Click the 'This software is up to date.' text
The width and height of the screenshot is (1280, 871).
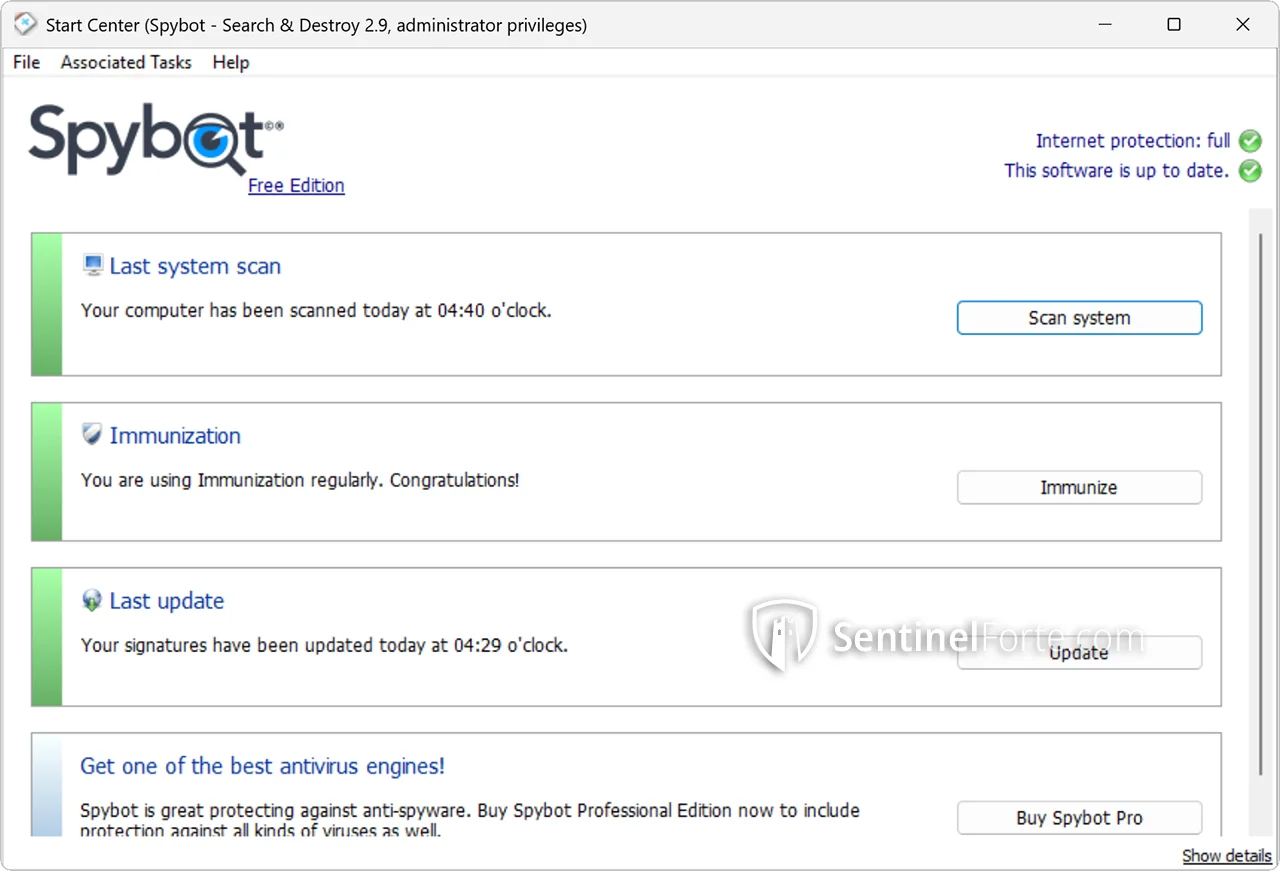tap(1117, 171)
